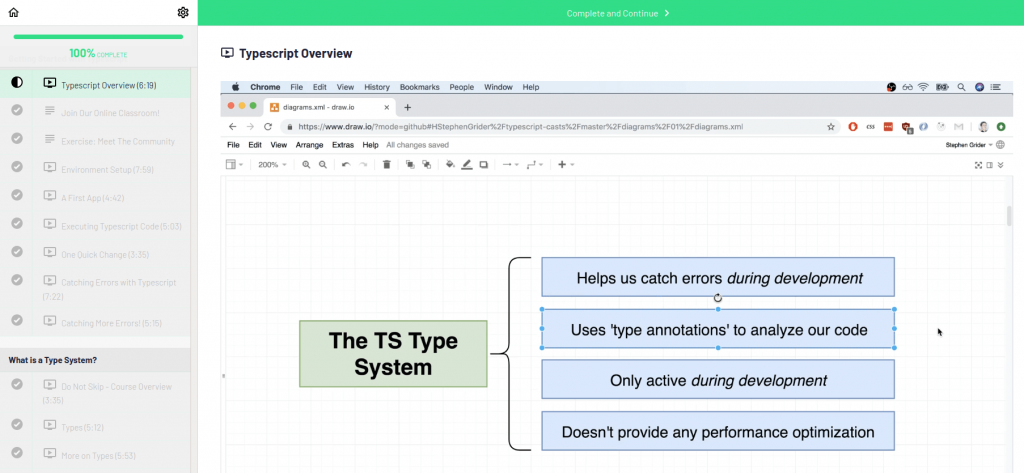Open the draw.io view layout dropdown

(x=234, y=165)
